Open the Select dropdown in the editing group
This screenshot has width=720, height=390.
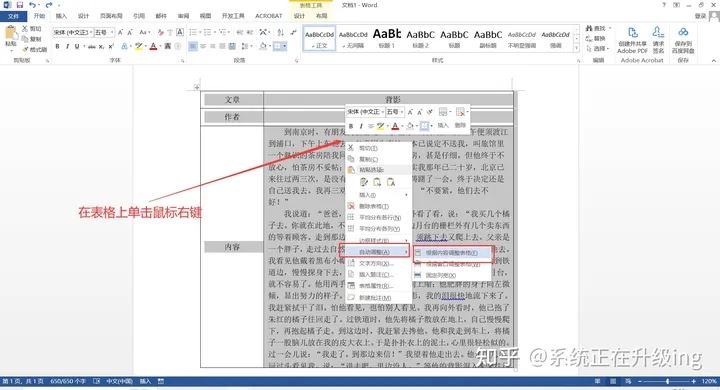597,49
